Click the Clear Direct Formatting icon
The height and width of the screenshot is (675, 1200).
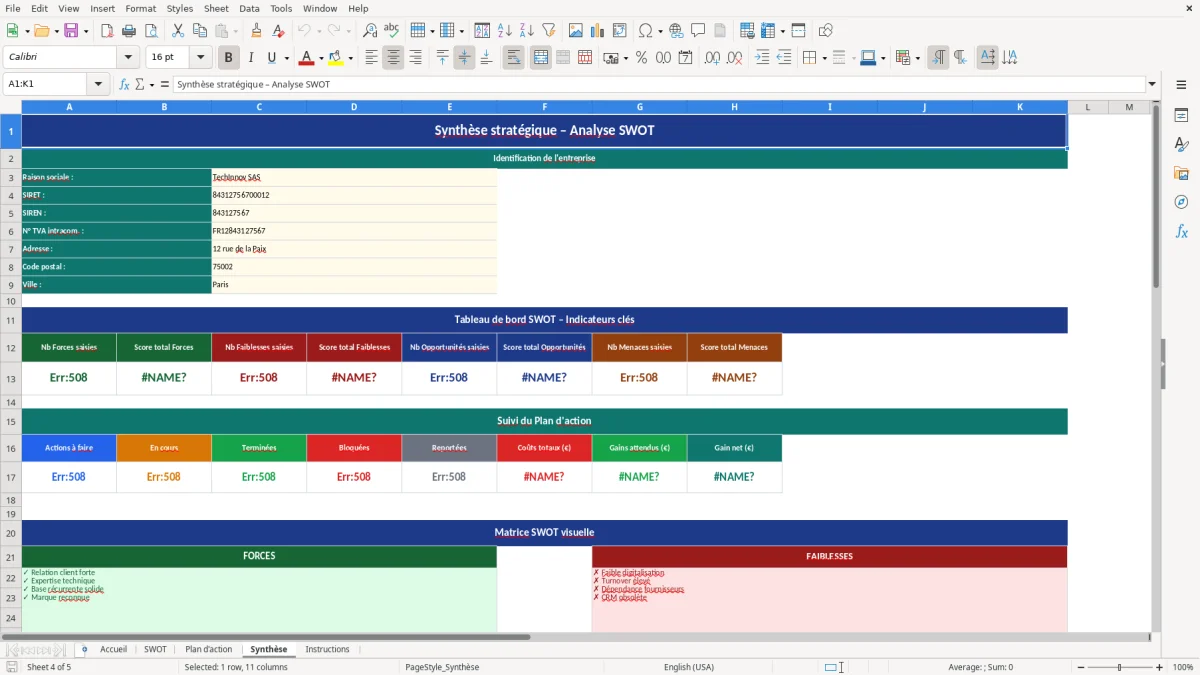coord(278,31)
